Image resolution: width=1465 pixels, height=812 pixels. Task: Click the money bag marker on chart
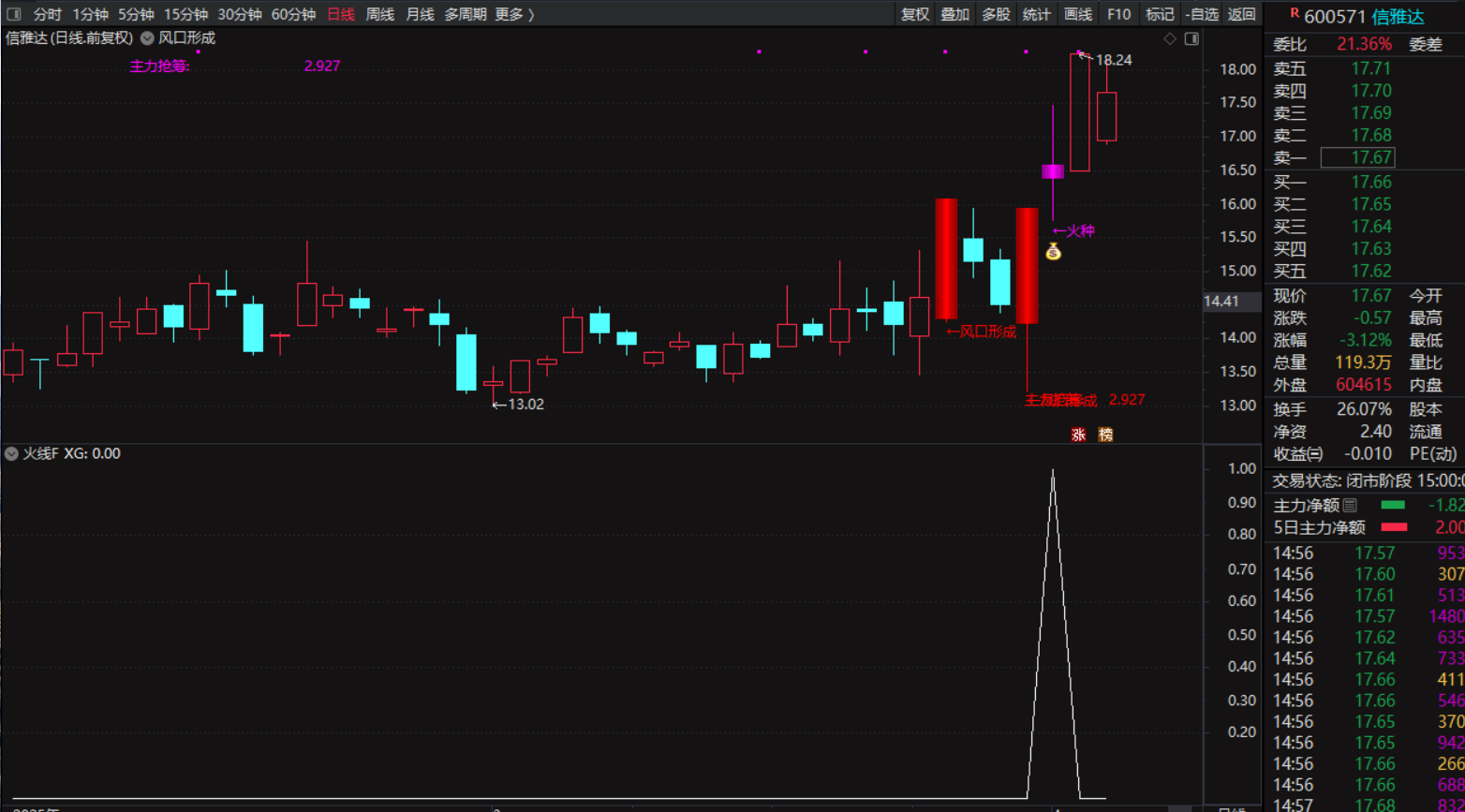click(1053, 251)
